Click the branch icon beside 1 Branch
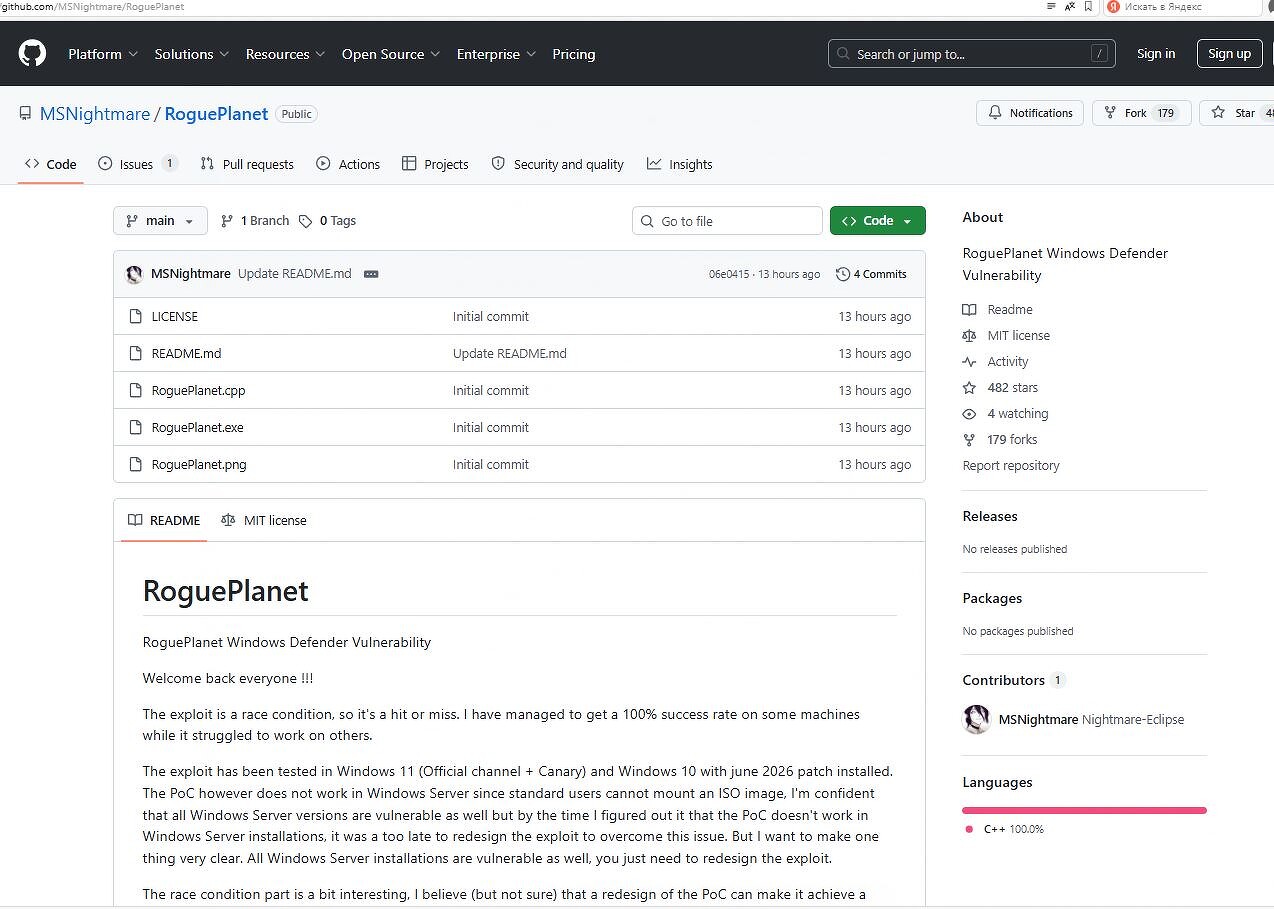Image resolution: width=1274 pixels, height=909 pixels. pyautogui.click(x=227, y=221)
